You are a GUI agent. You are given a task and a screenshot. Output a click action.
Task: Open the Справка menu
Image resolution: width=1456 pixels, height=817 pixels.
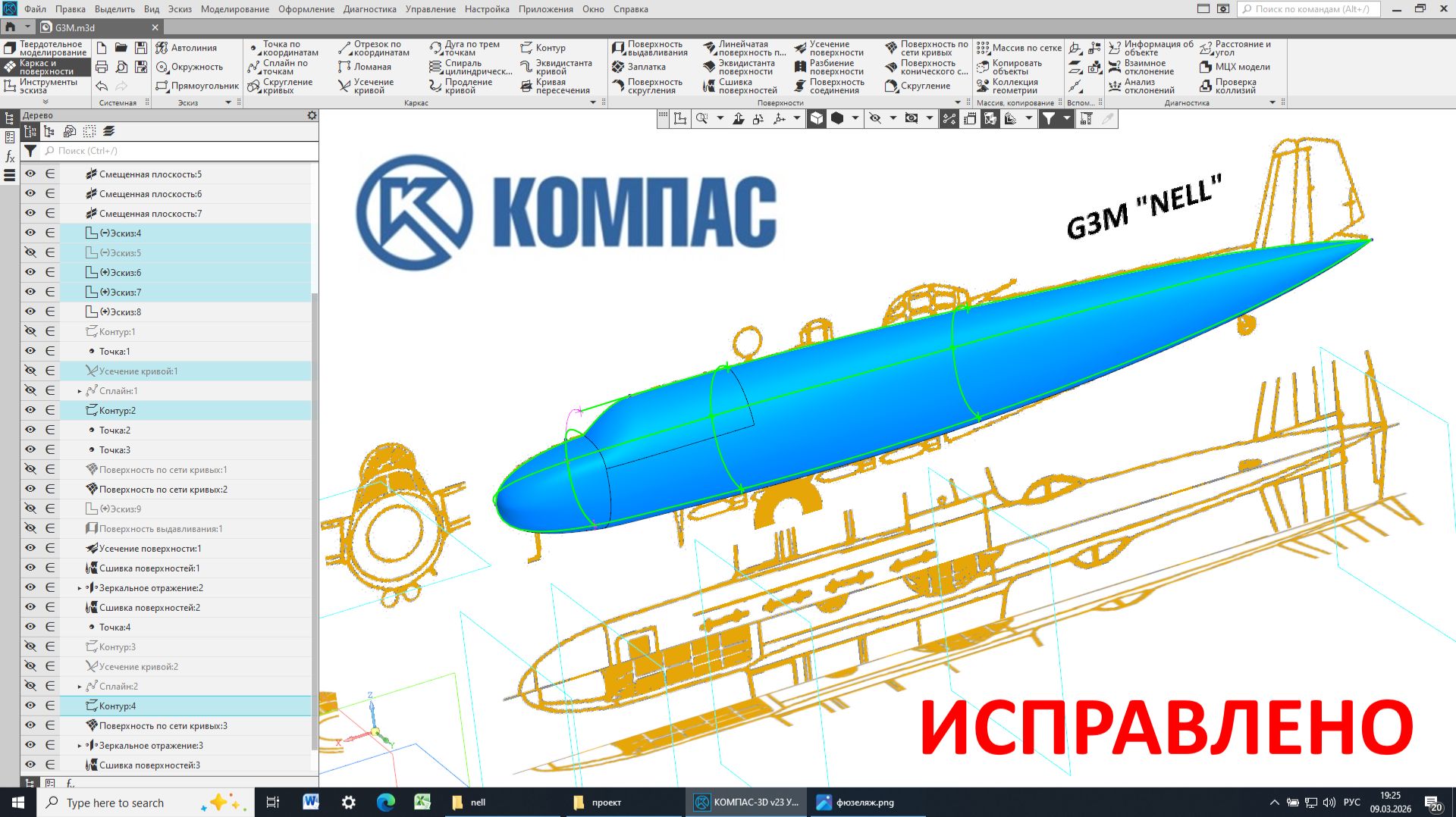[630, 9]
